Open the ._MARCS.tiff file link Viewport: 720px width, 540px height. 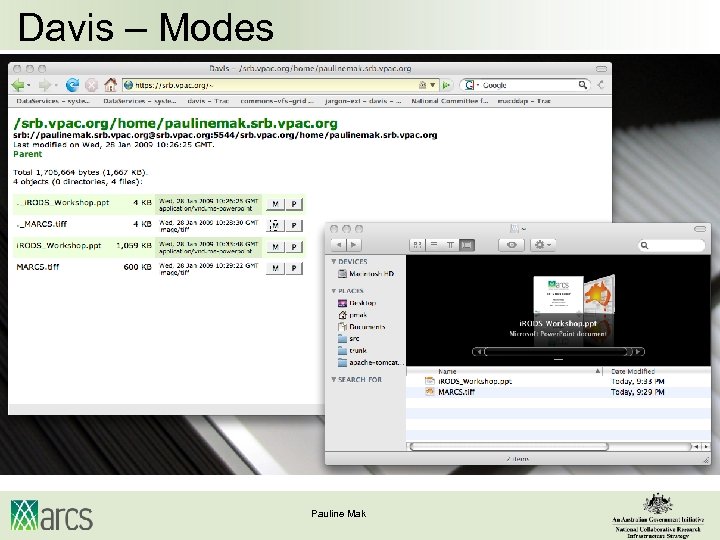pos(41,224)
